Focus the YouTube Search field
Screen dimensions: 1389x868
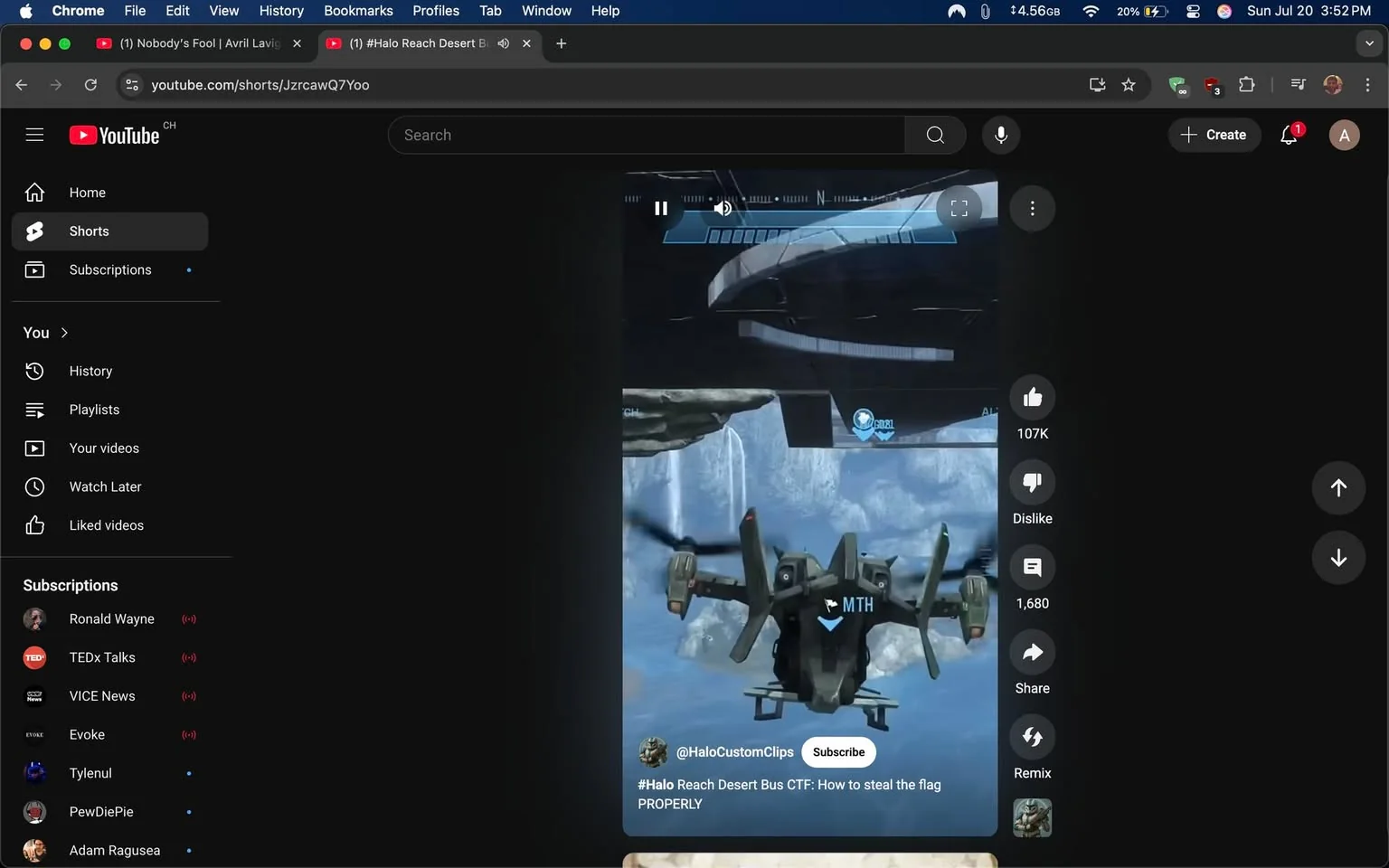pos(647,135)
